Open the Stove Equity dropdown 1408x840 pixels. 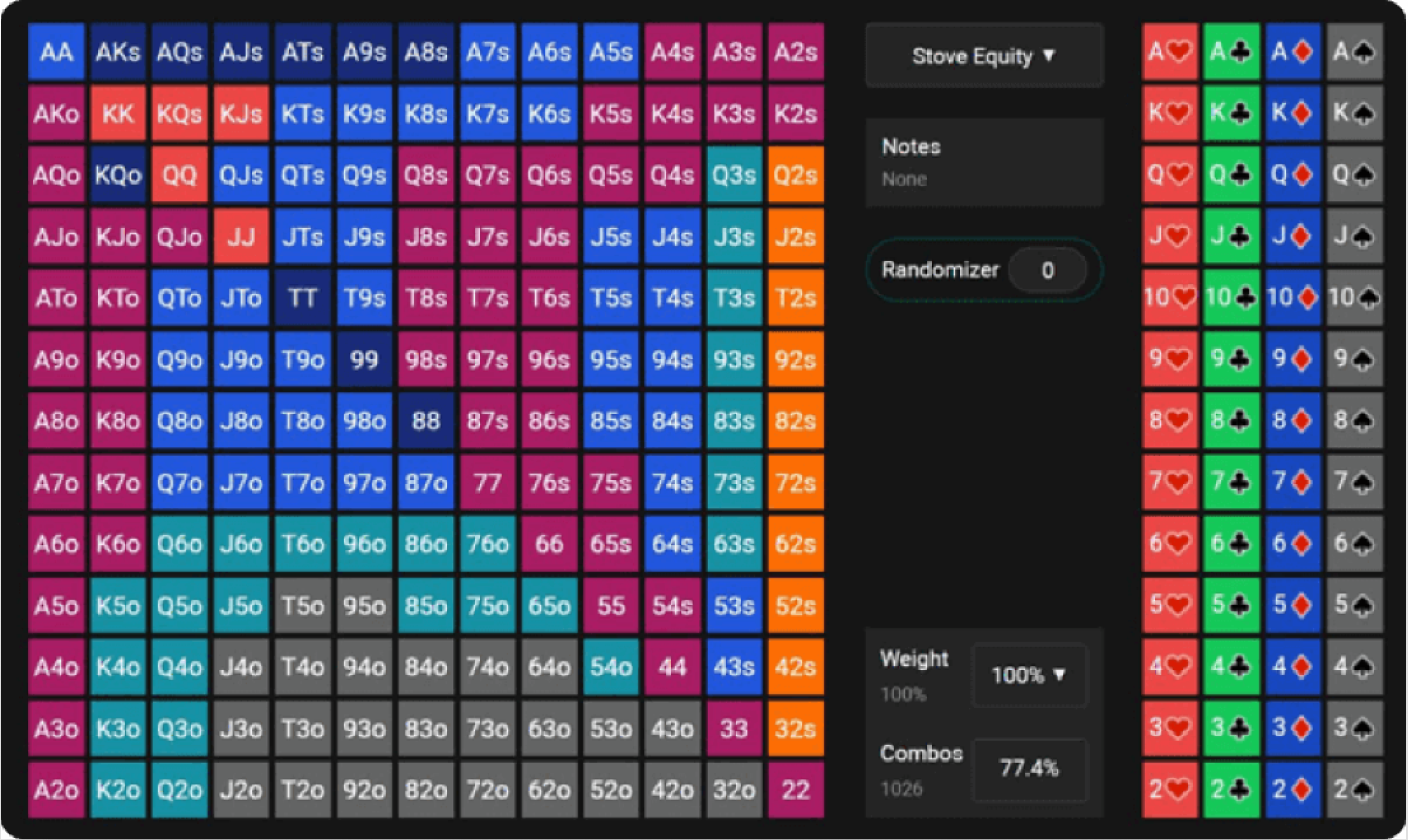click(984, 56)
